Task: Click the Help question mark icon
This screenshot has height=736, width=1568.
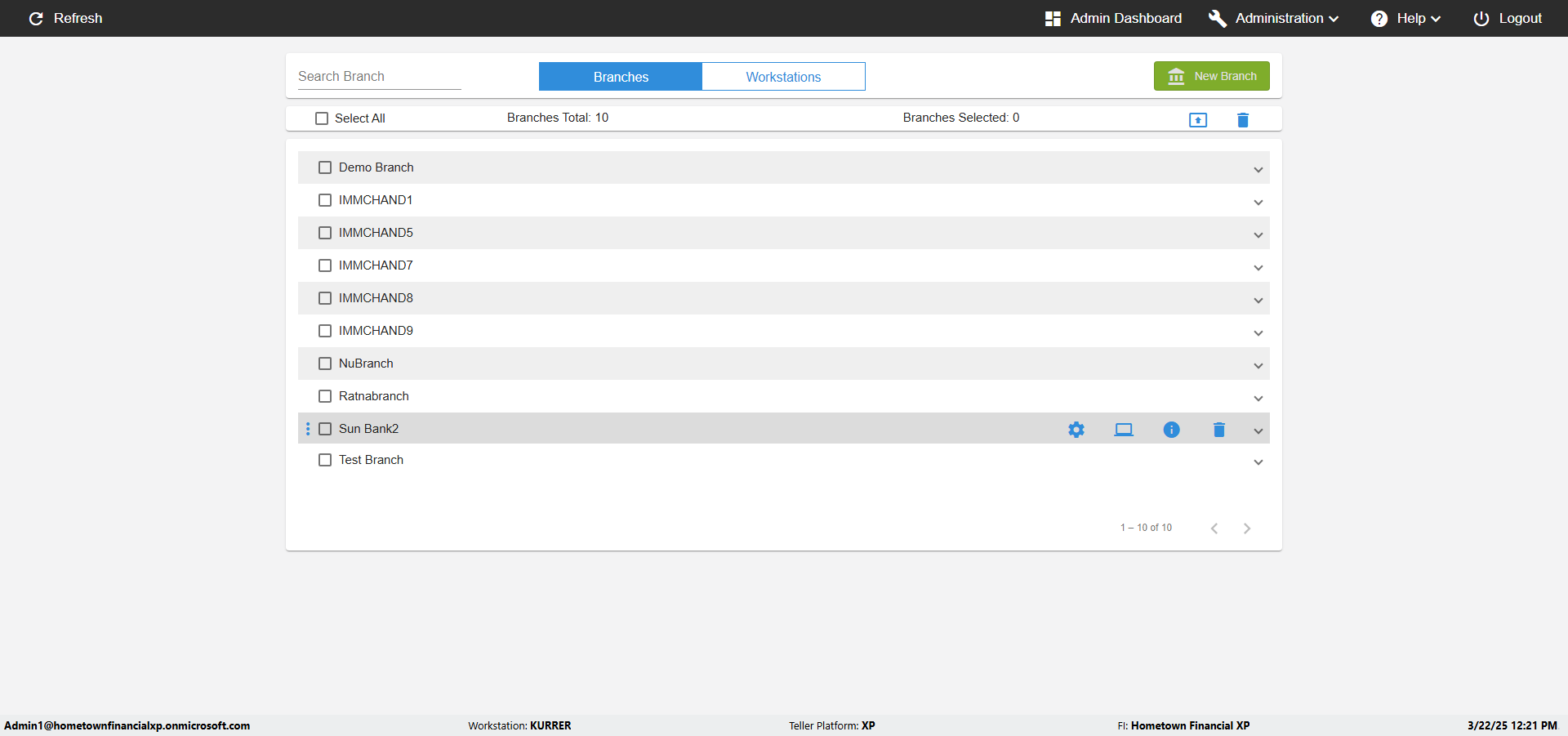Action: click(1379, 18)
